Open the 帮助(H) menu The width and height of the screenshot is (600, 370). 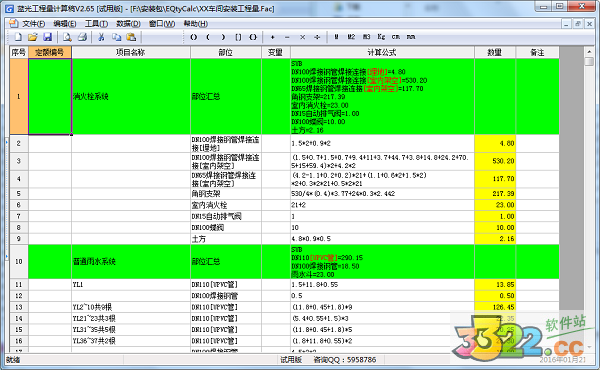point(196,24)
